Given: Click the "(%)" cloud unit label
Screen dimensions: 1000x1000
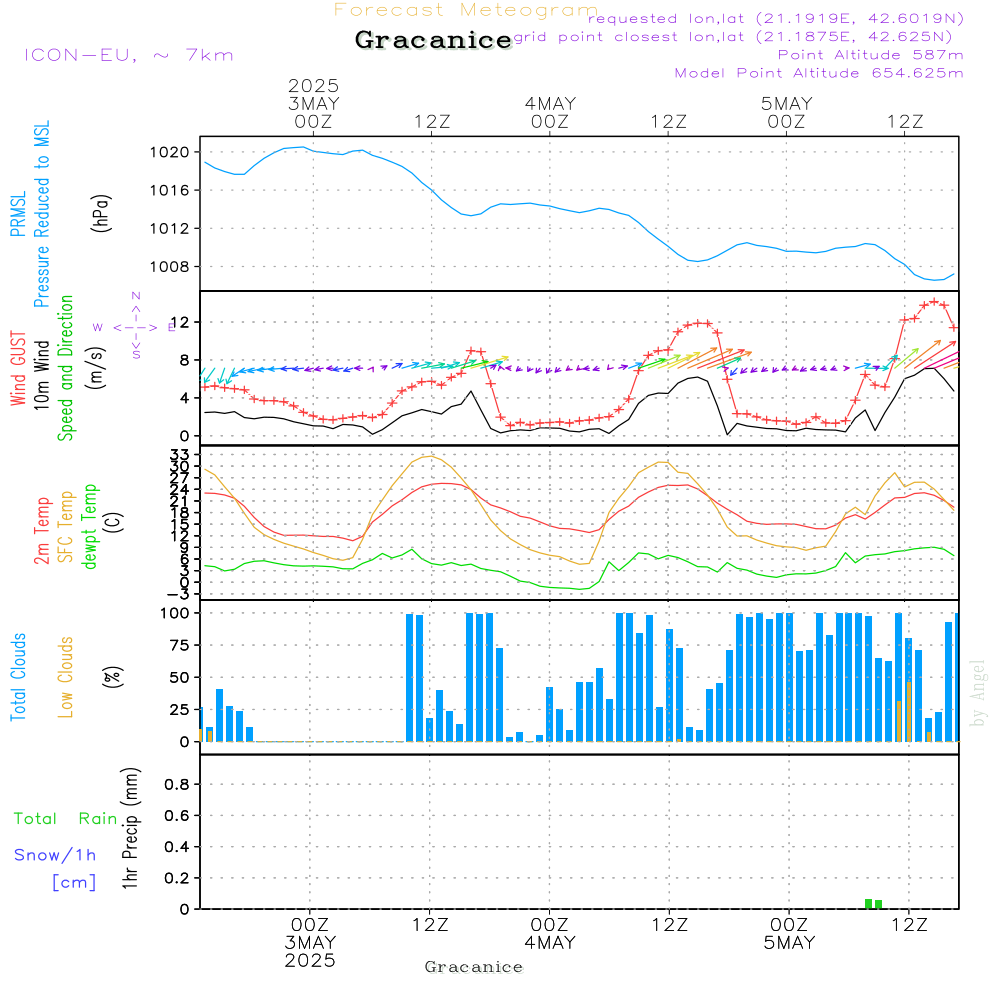Looking at the screenshot, I should [x=112, y=677].
